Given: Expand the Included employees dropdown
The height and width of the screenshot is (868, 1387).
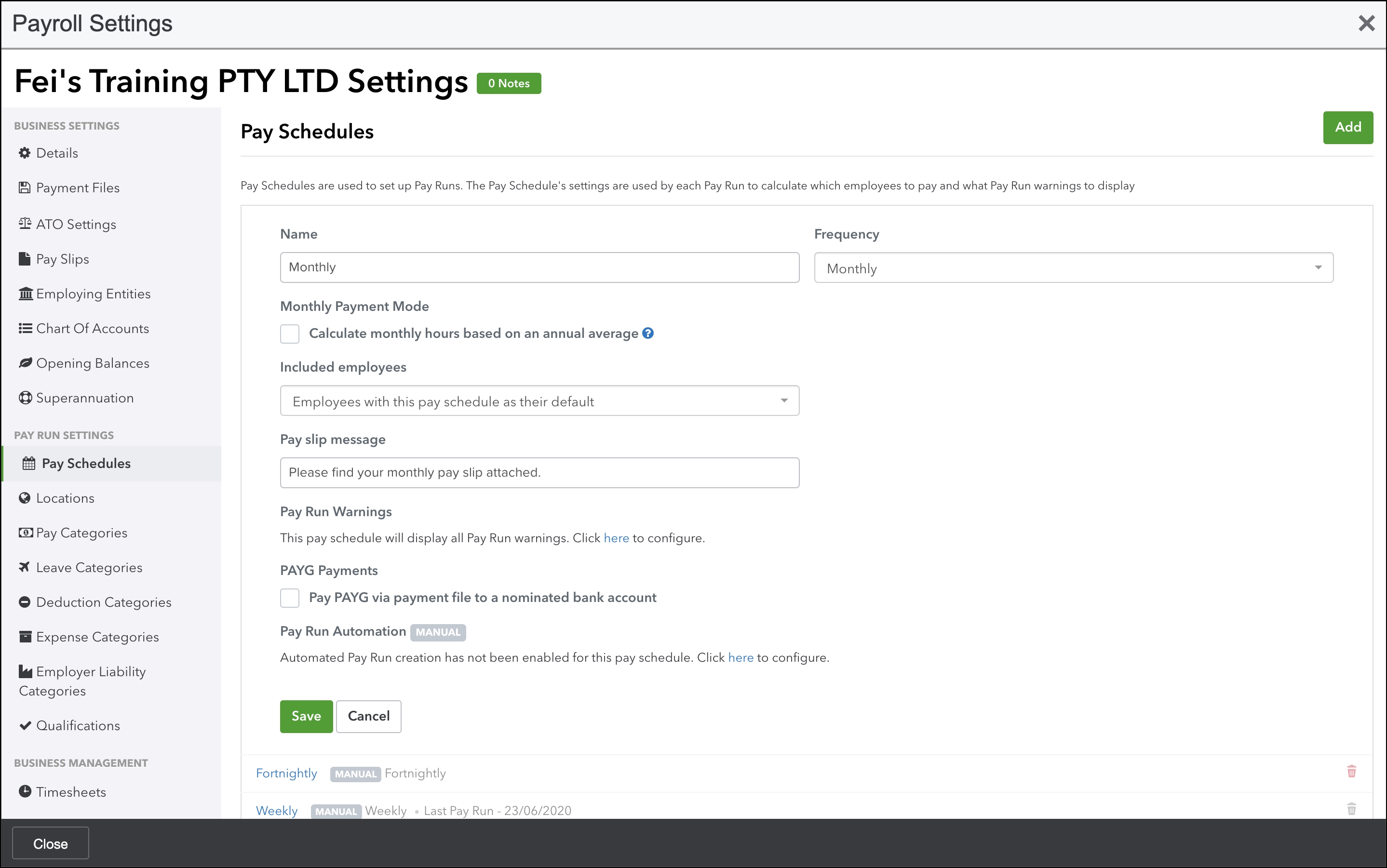Looking at the screenshot, I should click(x=539, y=401).
